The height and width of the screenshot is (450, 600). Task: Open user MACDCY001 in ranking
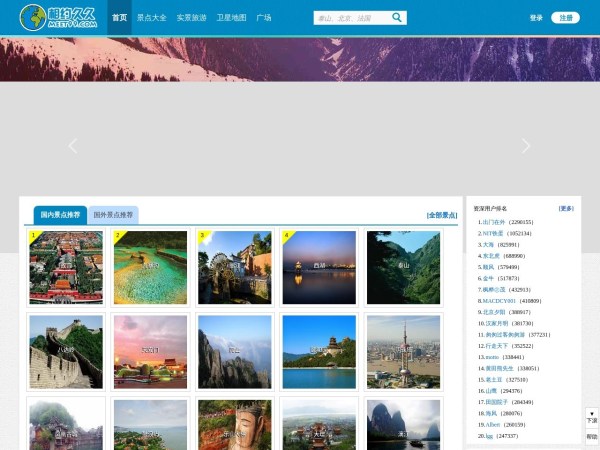pos(499,301)
